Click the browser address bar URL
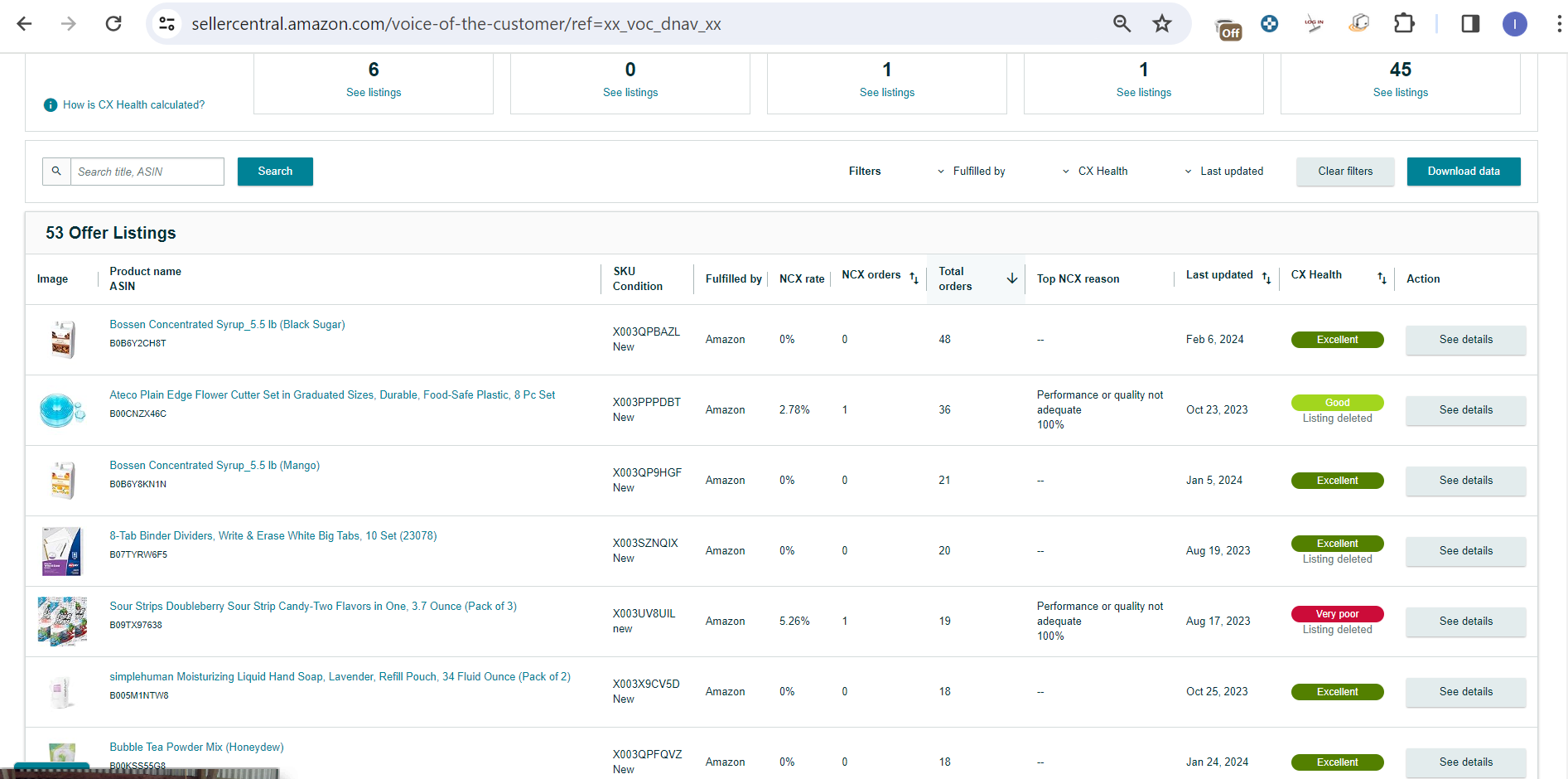1568x779 pixels. click(x=456, y=24)
